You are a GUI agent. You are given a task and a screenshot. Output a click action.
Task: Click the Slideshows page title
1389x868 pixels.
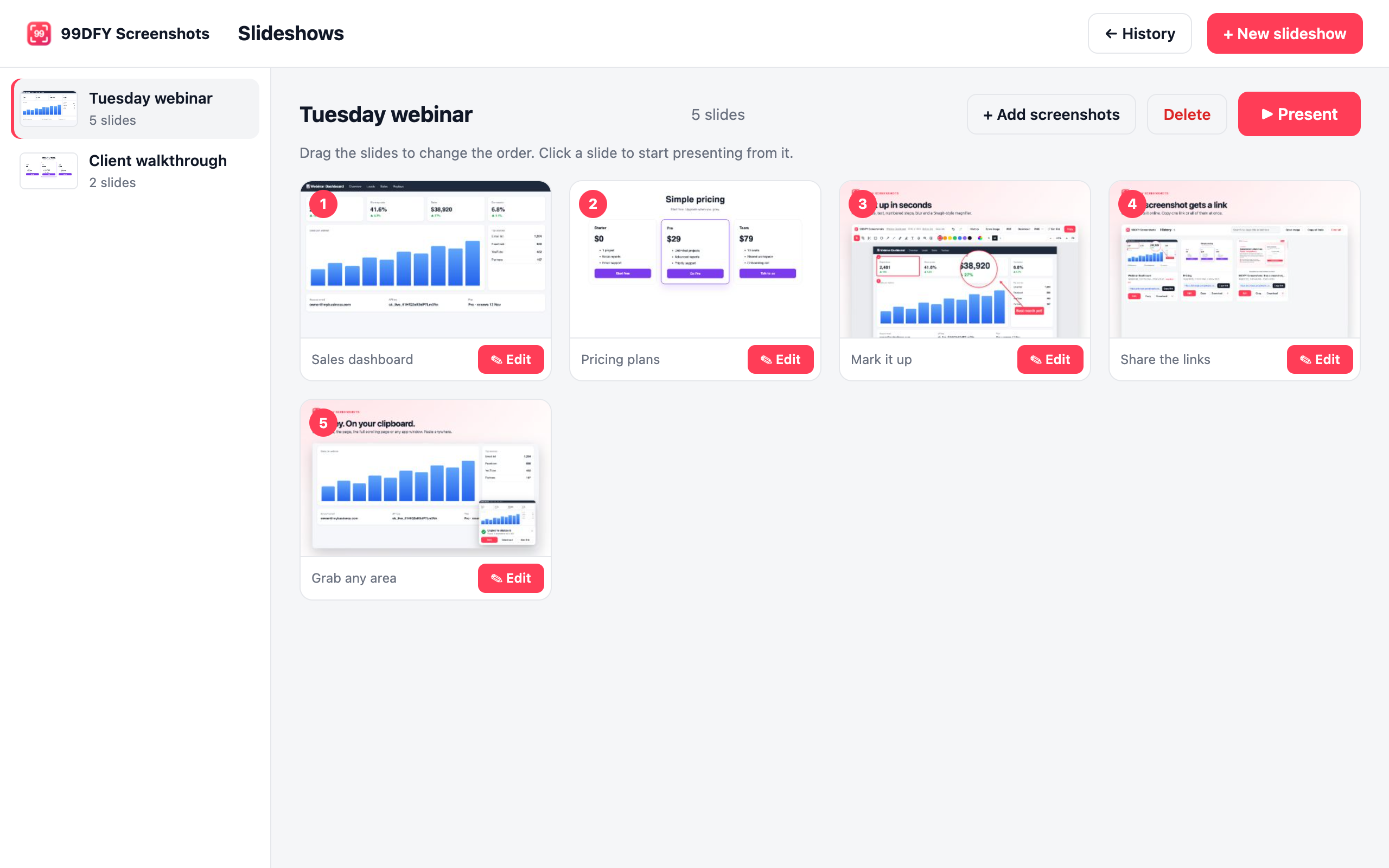coord(291,33)
